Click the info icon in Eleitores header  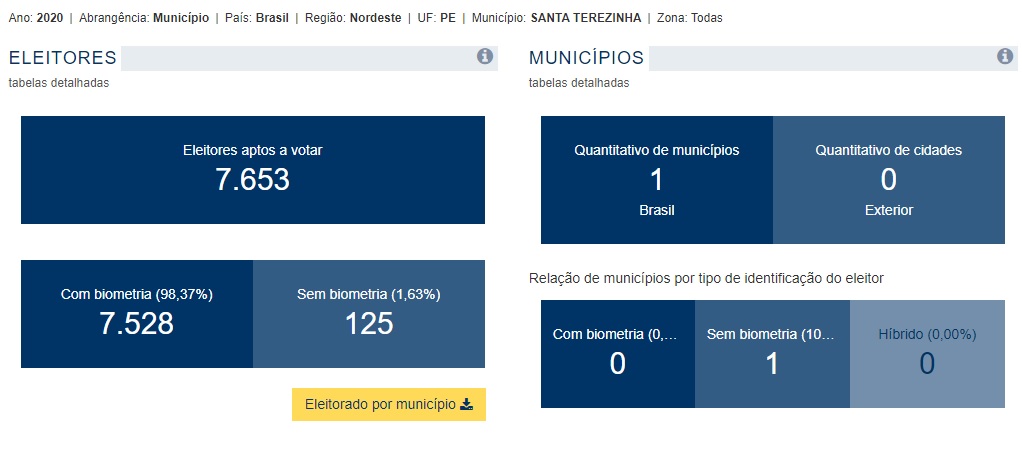pyautogui.click(x=484, y=57)
